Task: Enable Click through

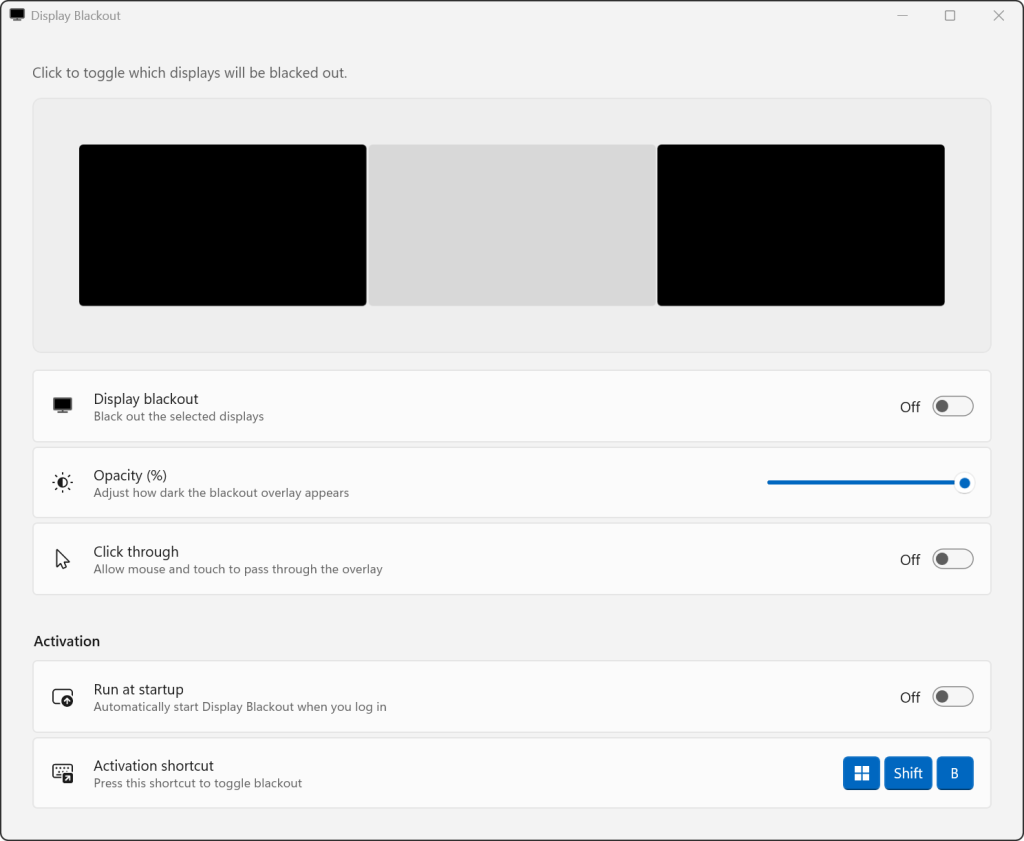Action: pos(952,558)
